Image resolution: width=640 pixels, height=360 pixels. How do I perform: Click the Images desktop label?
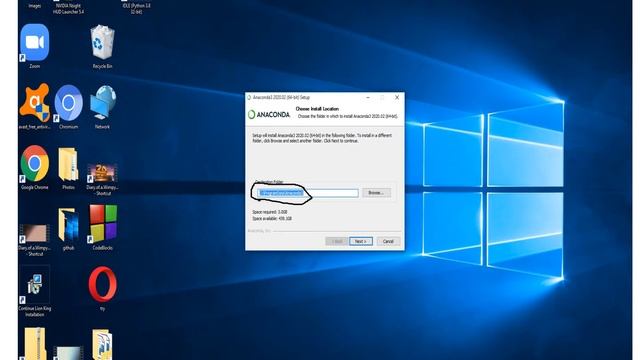35,6
